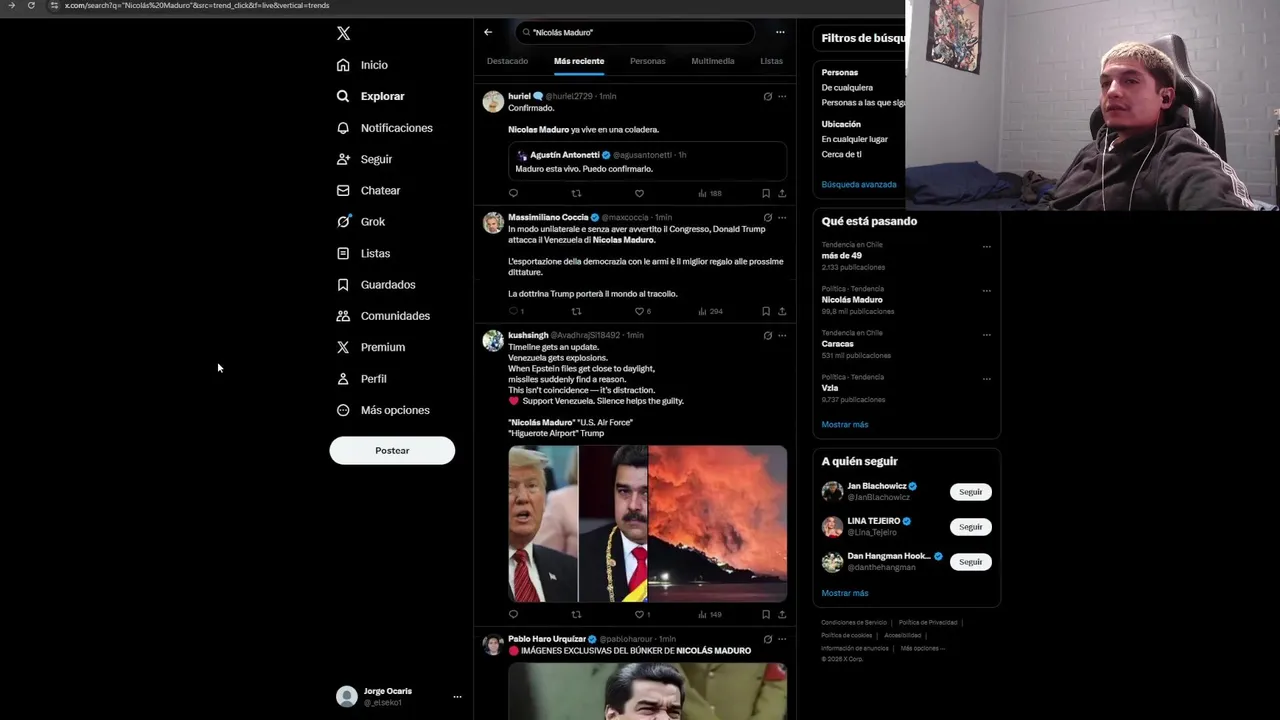Image resolution: width=1280 pixels, height=720 pixels.
Task: Open Más opciones in left sidebar
Action: 383,410
